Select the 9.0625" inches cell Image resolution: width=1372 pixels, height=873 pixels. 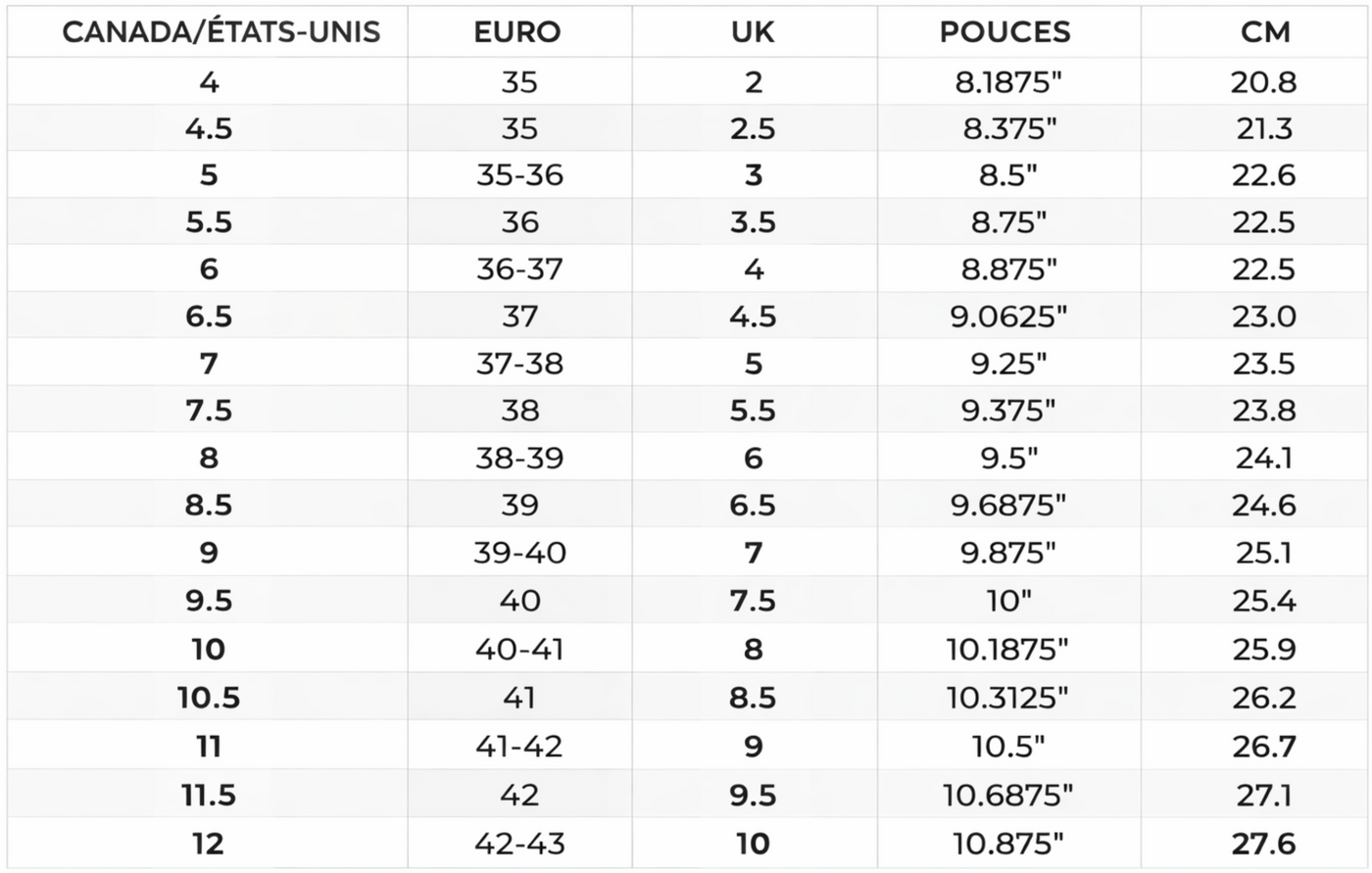(x=1008, y=316)
